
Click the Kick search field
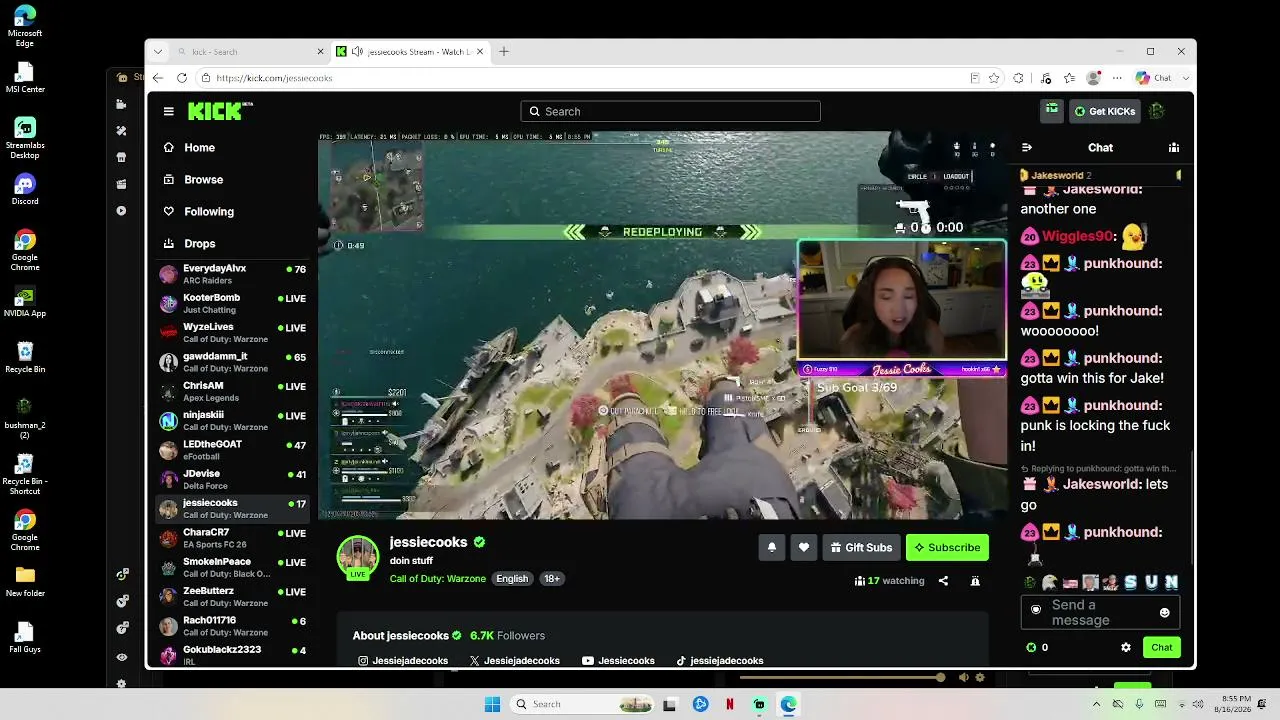point(670,111)
